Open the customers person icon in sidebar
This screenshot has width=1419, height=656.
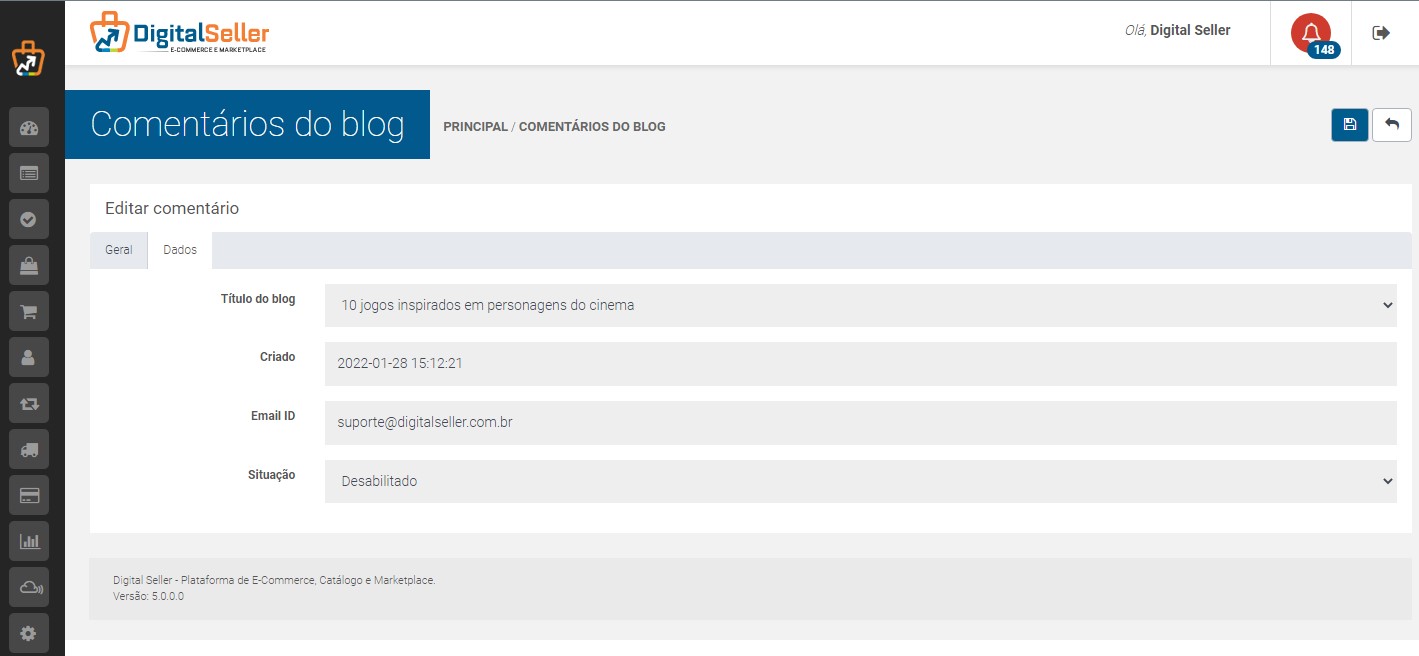[x=29, y=357]
